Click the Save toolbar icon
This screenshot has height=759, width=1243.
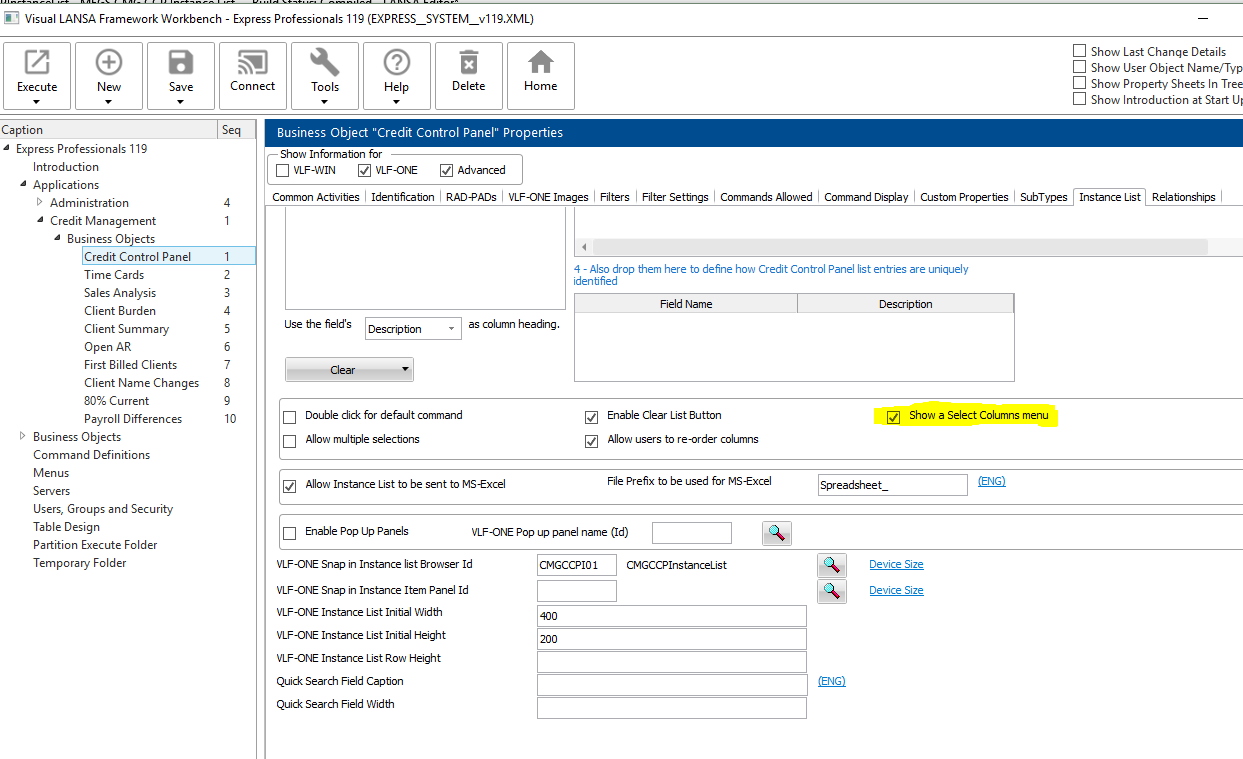181,62
